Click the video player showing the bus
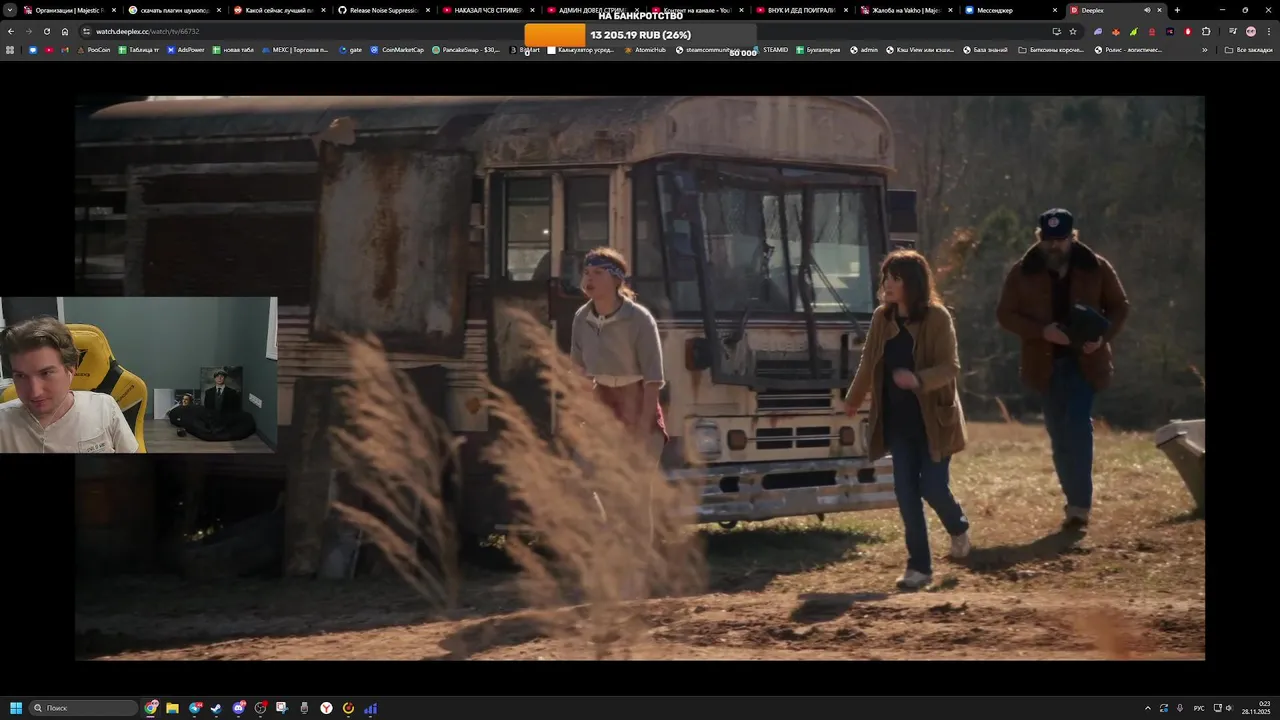This screenshot has height=720, width=1280. (640, 378)
